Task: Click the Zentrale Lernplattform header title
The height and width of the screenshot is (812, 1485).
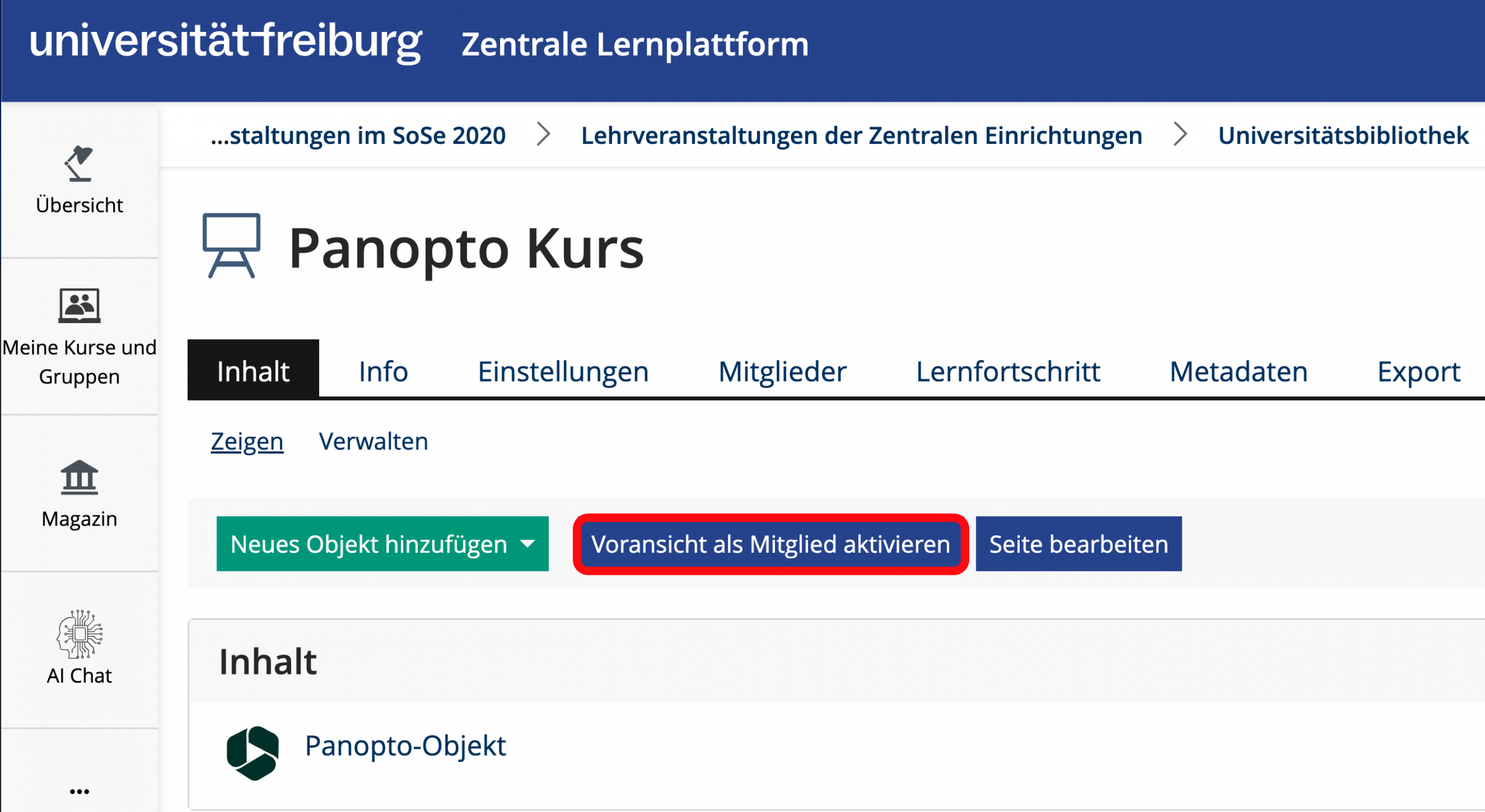Action: click(635, 44)
